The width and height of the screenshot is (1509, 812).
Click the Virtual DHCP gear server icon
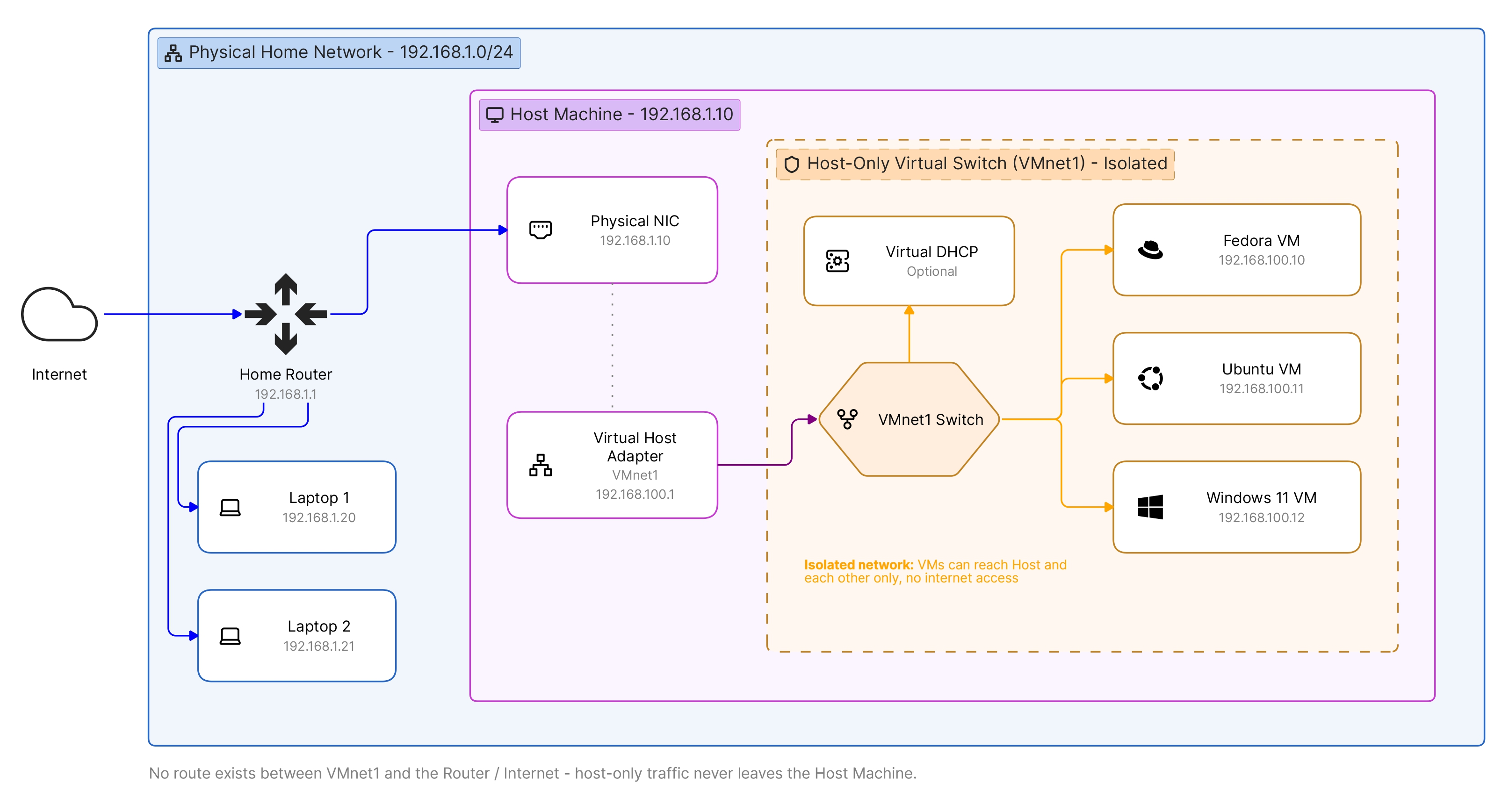point(837,260)
